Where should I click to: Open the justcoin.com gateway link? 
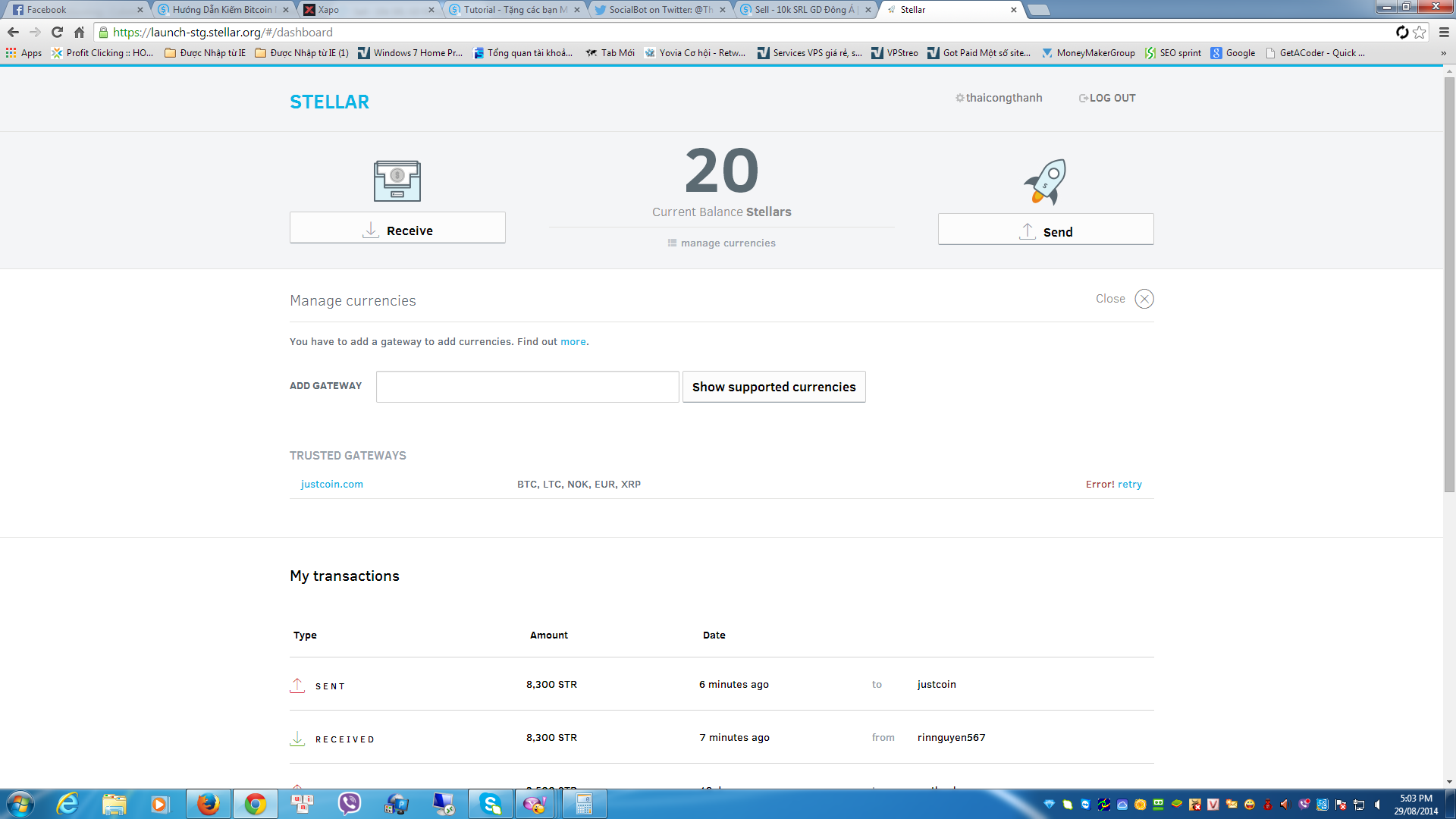coord(332,485)
